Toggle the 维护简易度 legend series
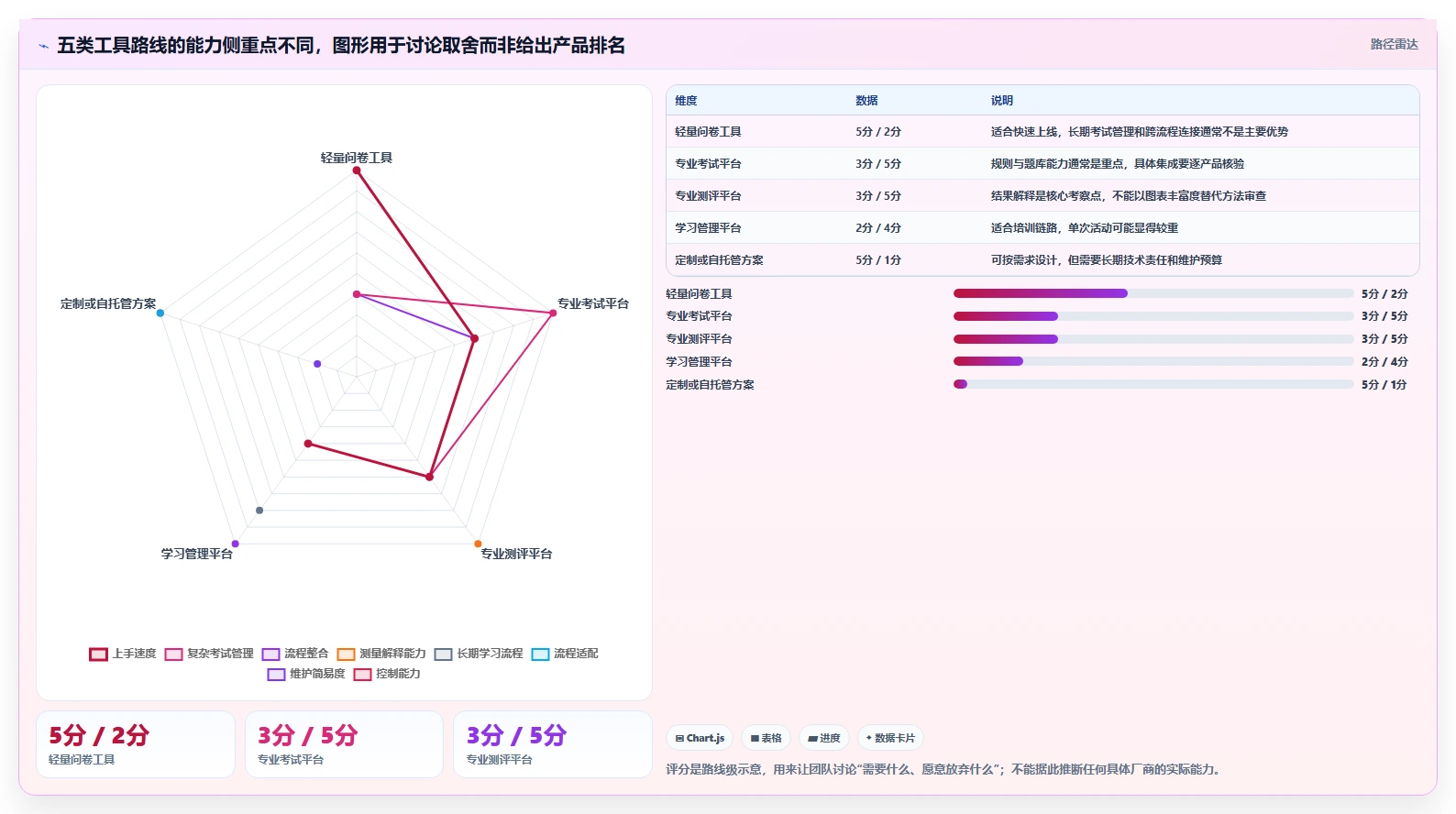1456x814 pixels. [306, 674]
